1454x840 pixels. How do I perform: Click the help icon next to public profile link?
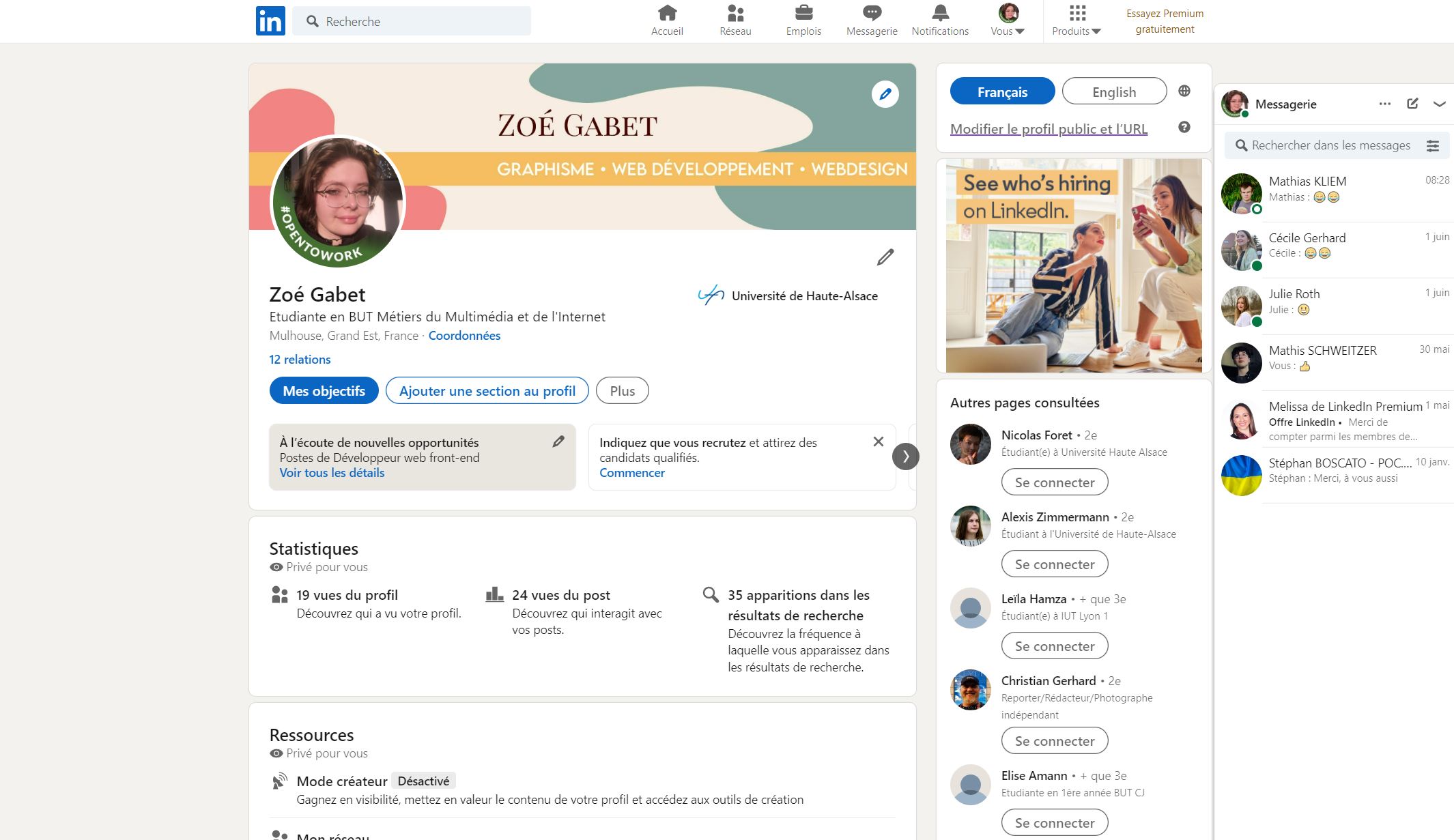[1184, 128]
